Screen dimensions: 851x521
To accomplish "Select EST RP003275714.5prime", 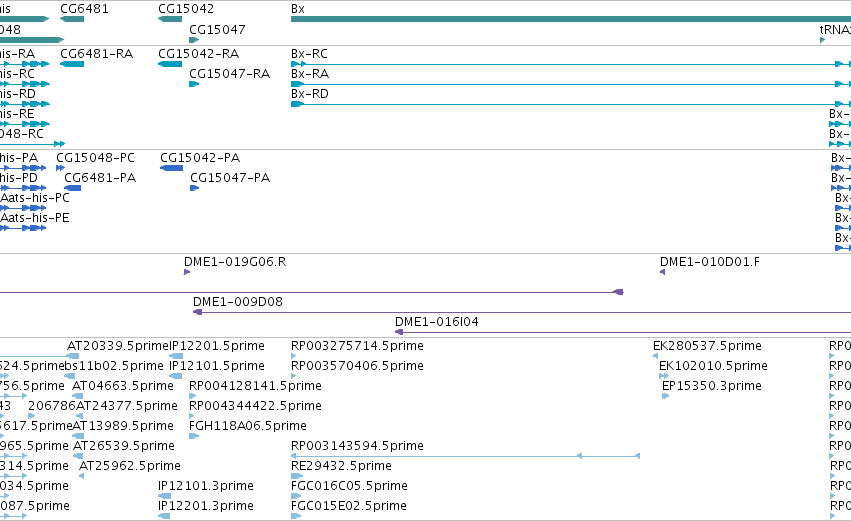I will (x=357, y=346).
